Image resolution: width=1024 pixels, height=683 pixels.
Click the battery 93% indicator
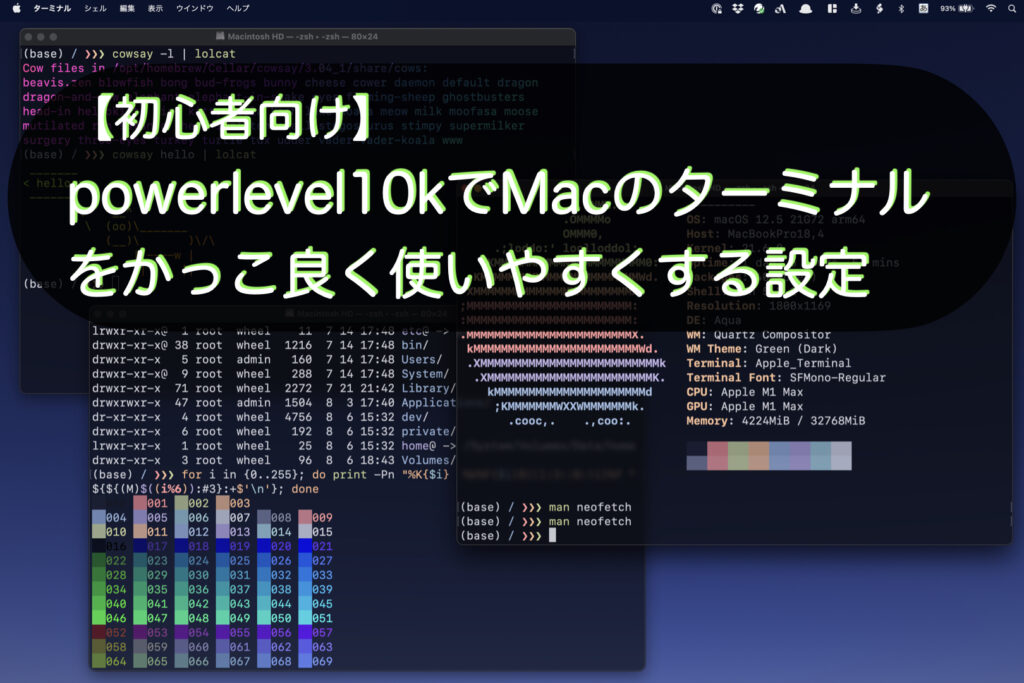(x=954, y=8)
